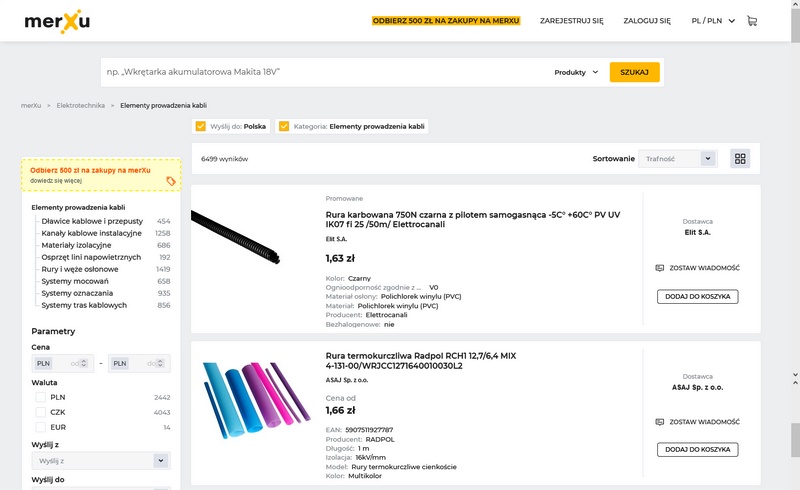Screen dimensions: 800x490
Task: Open the PL / PLN language dropdown
Action: (x=713, y=21)
